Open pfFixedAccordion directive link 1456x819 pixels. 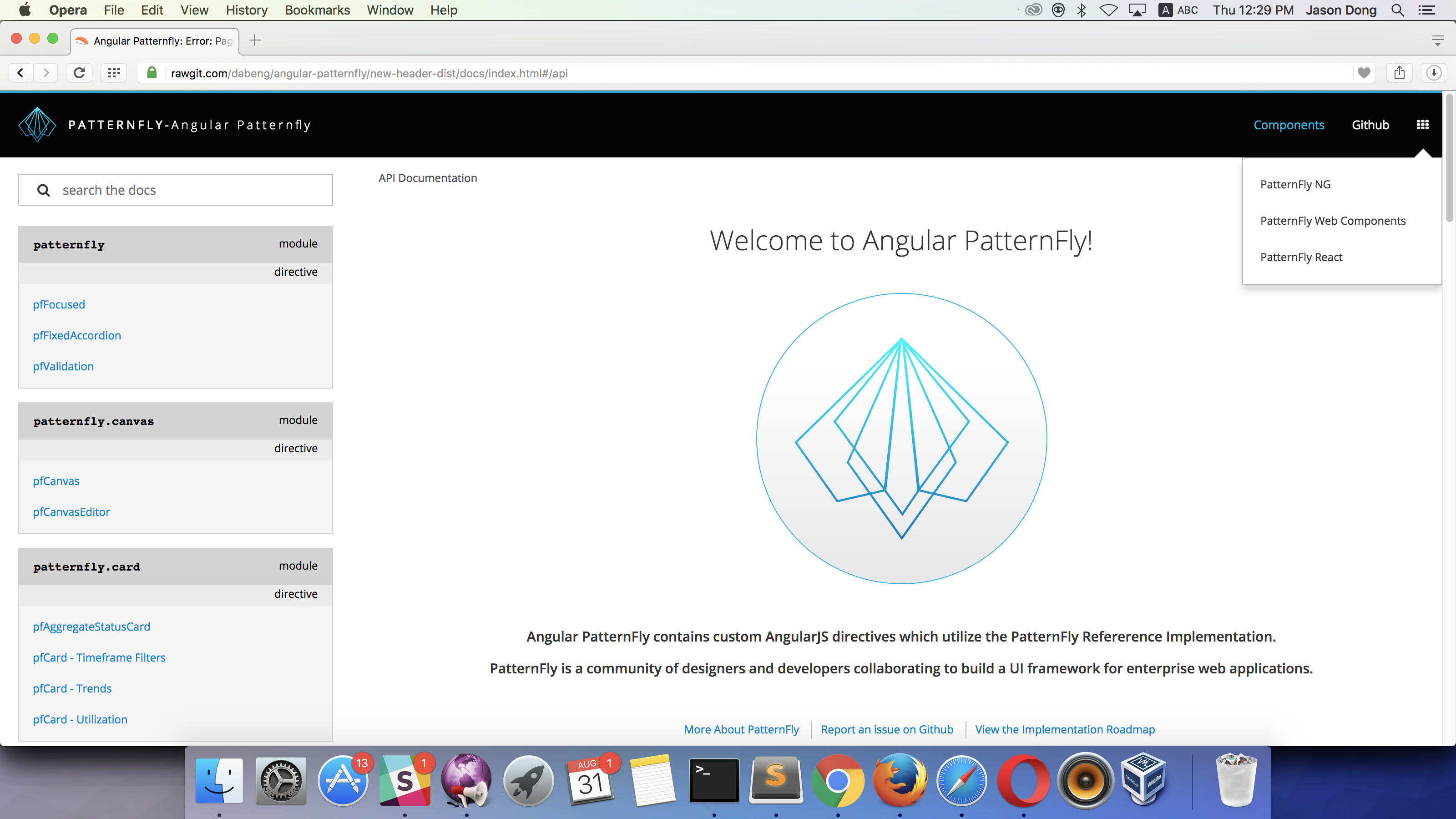tap(77, 335)
